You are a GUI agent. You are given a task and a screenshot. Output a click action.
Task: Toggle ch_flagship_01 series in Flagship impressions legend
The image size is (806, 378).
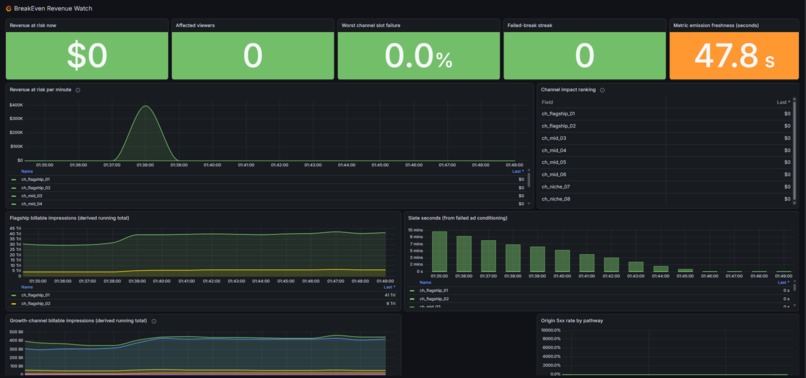pyautogui.click(x=35, y=296)
